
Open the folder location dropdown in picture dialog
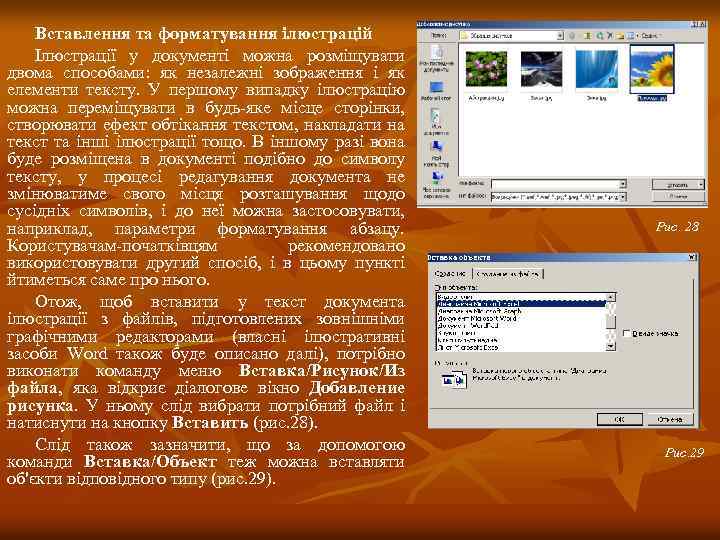[x=560, y=35]
